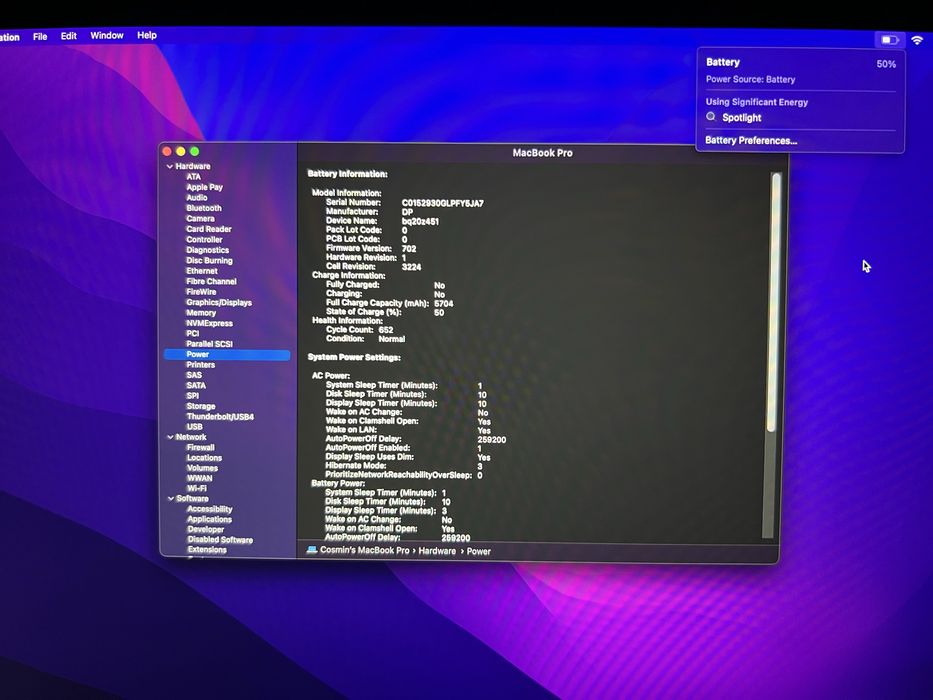
Task: Click the Condition value Normal
Action: click(392, 339)
